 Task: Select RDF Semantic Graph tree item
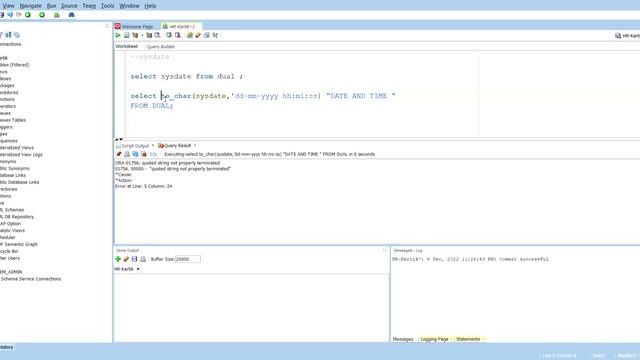(x=19, y=244)
